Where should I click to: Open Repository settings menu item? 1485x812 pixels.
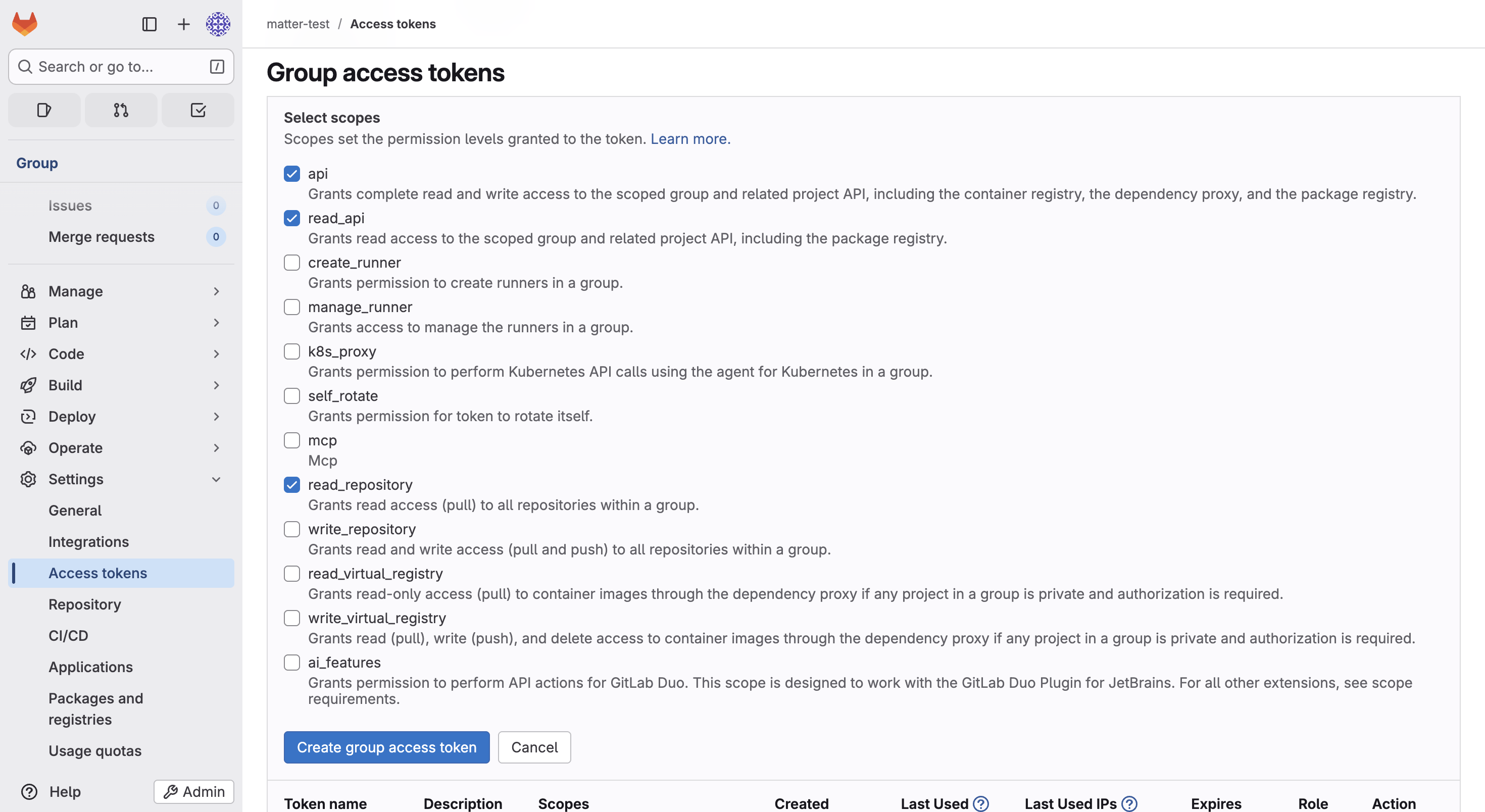pos(85,604)
